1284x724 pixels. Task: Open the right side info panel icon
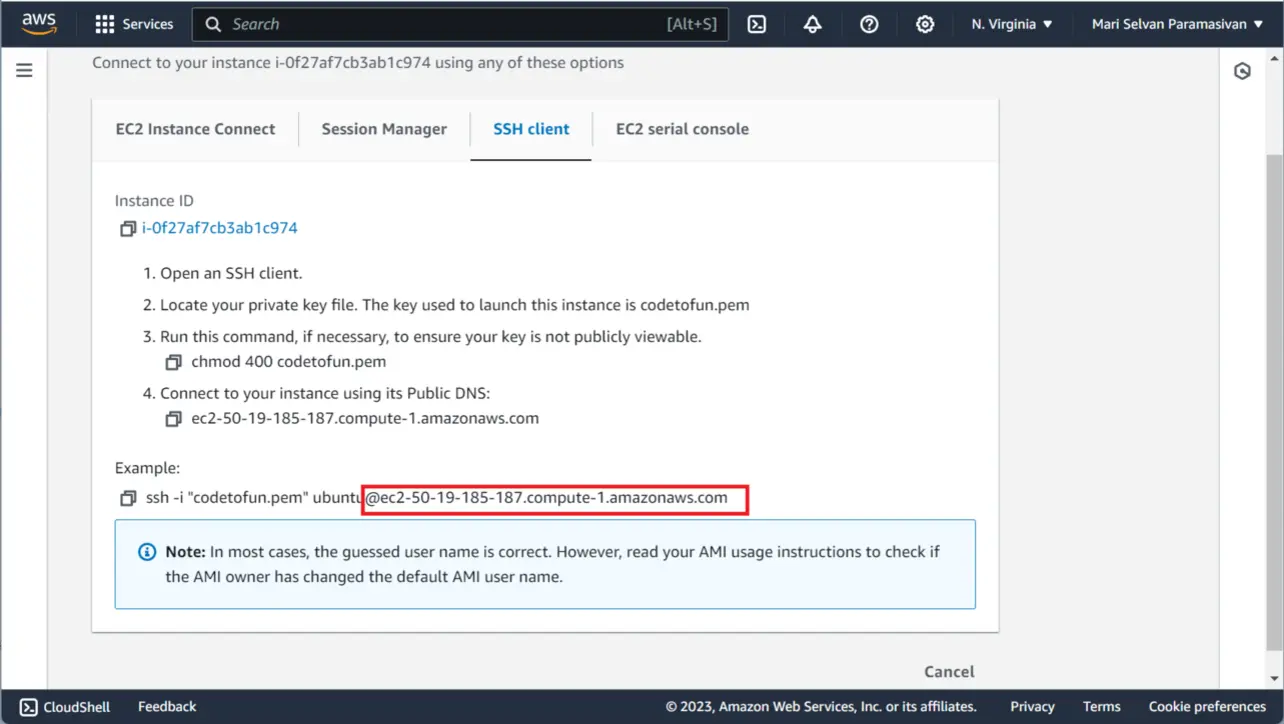(1242, 71)
